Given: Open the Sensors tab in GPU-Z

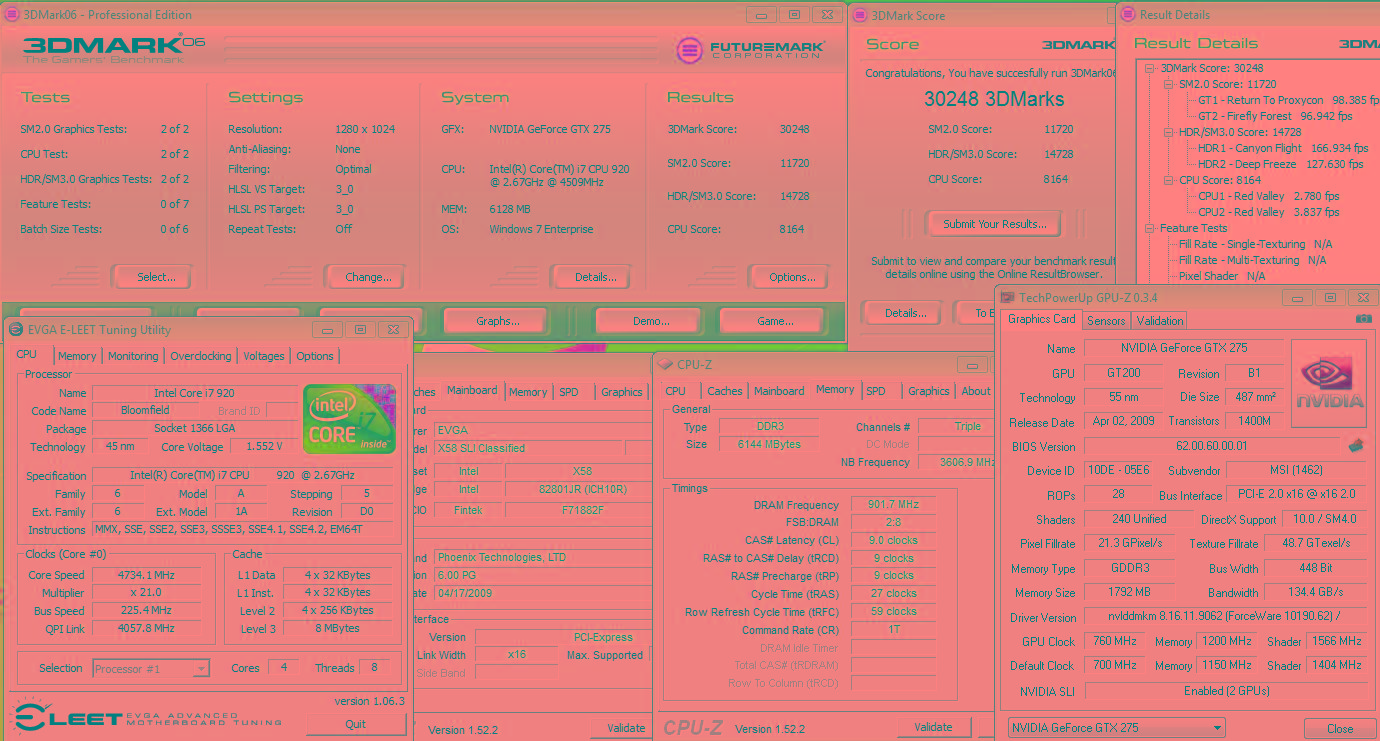Looking at the screenshot, I should click(1106, 321).
